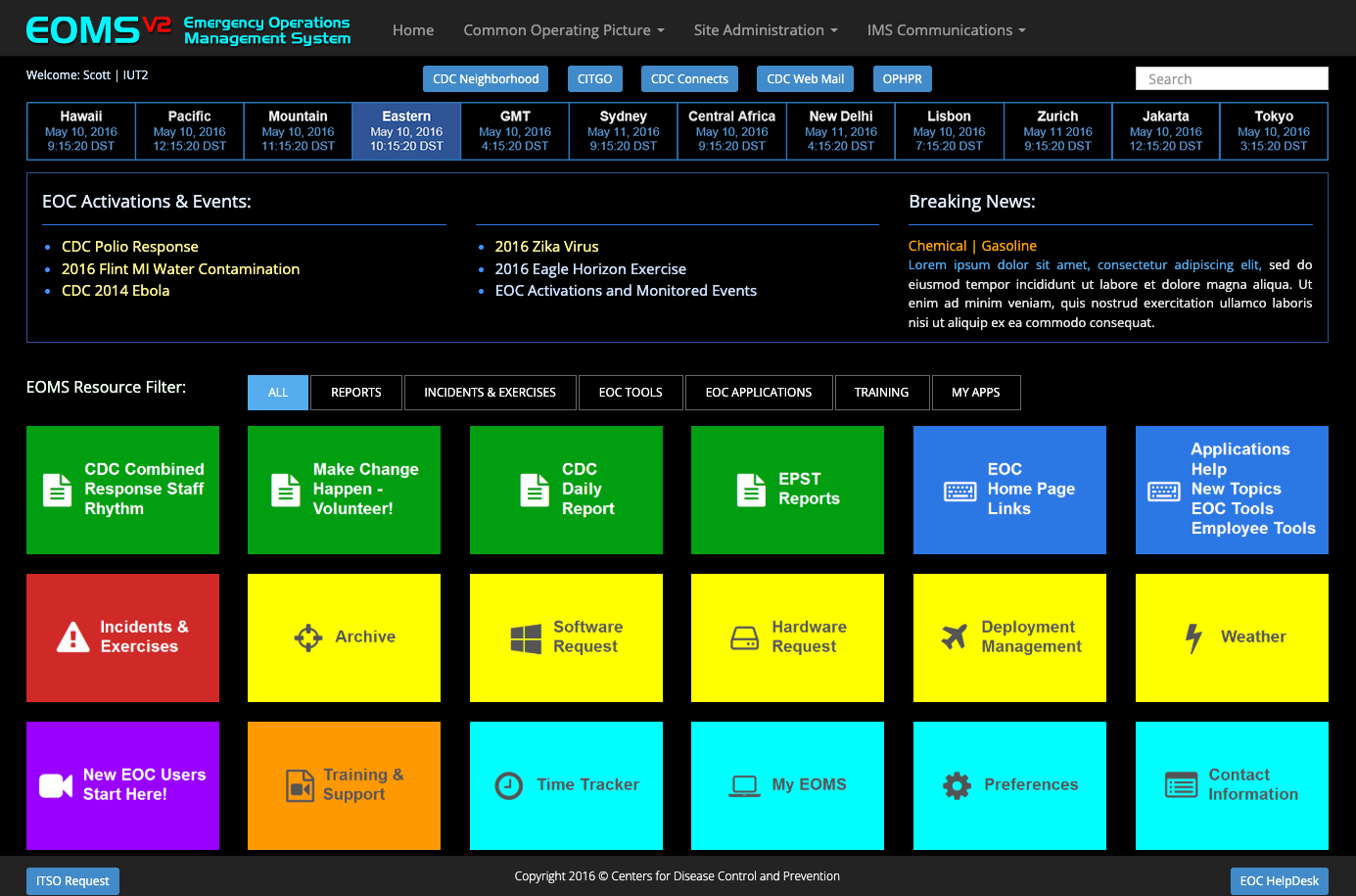Click the lightning bolt Weather icon
Image resolution: width=1356 pixels, height=896 pixels.
tap(1193, 638)
